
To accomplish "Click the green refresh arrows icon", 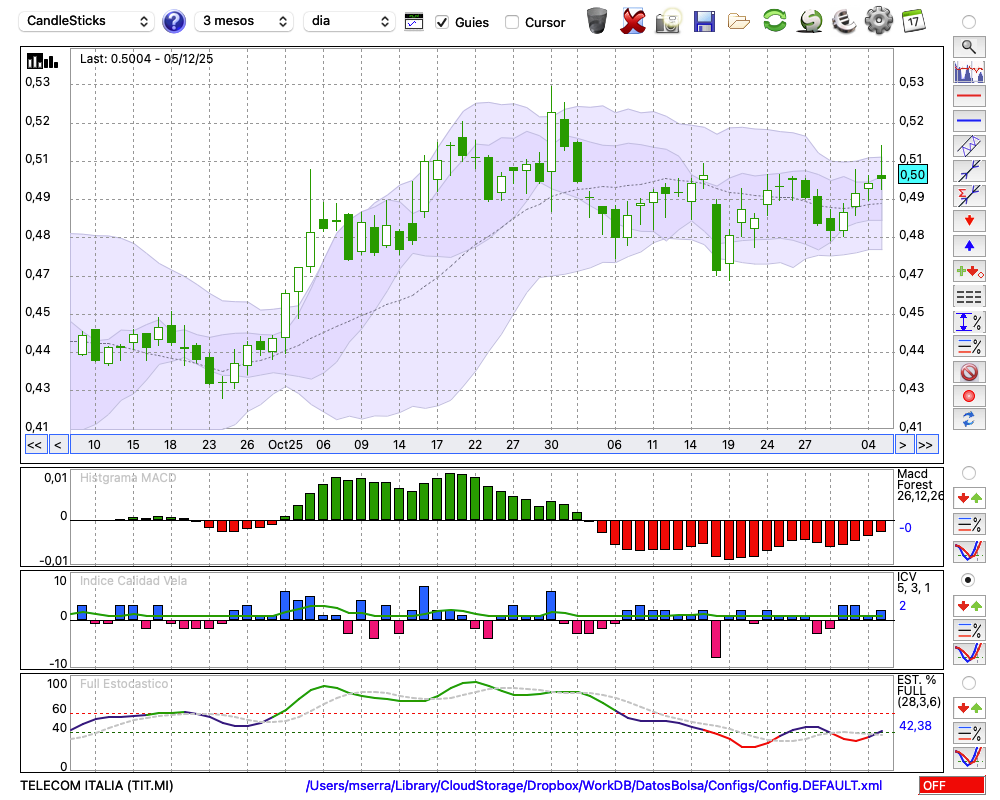I will pyautogui.click(x=774, y=21).
